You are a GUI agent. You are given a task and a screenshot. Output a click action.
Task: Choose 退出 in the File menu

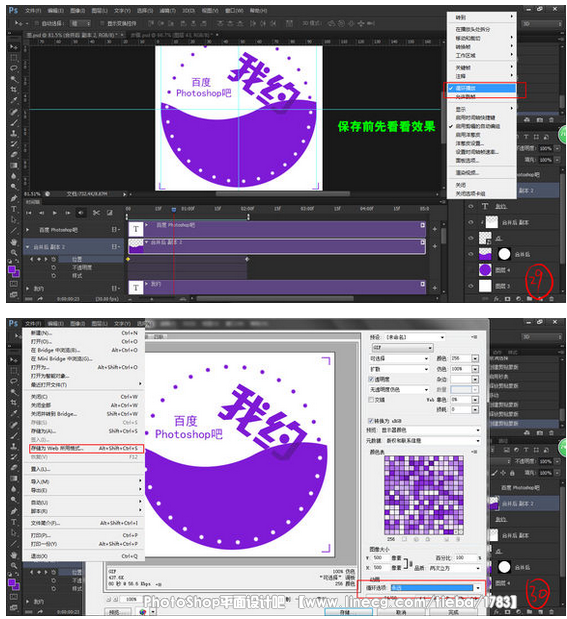point(84,556)
